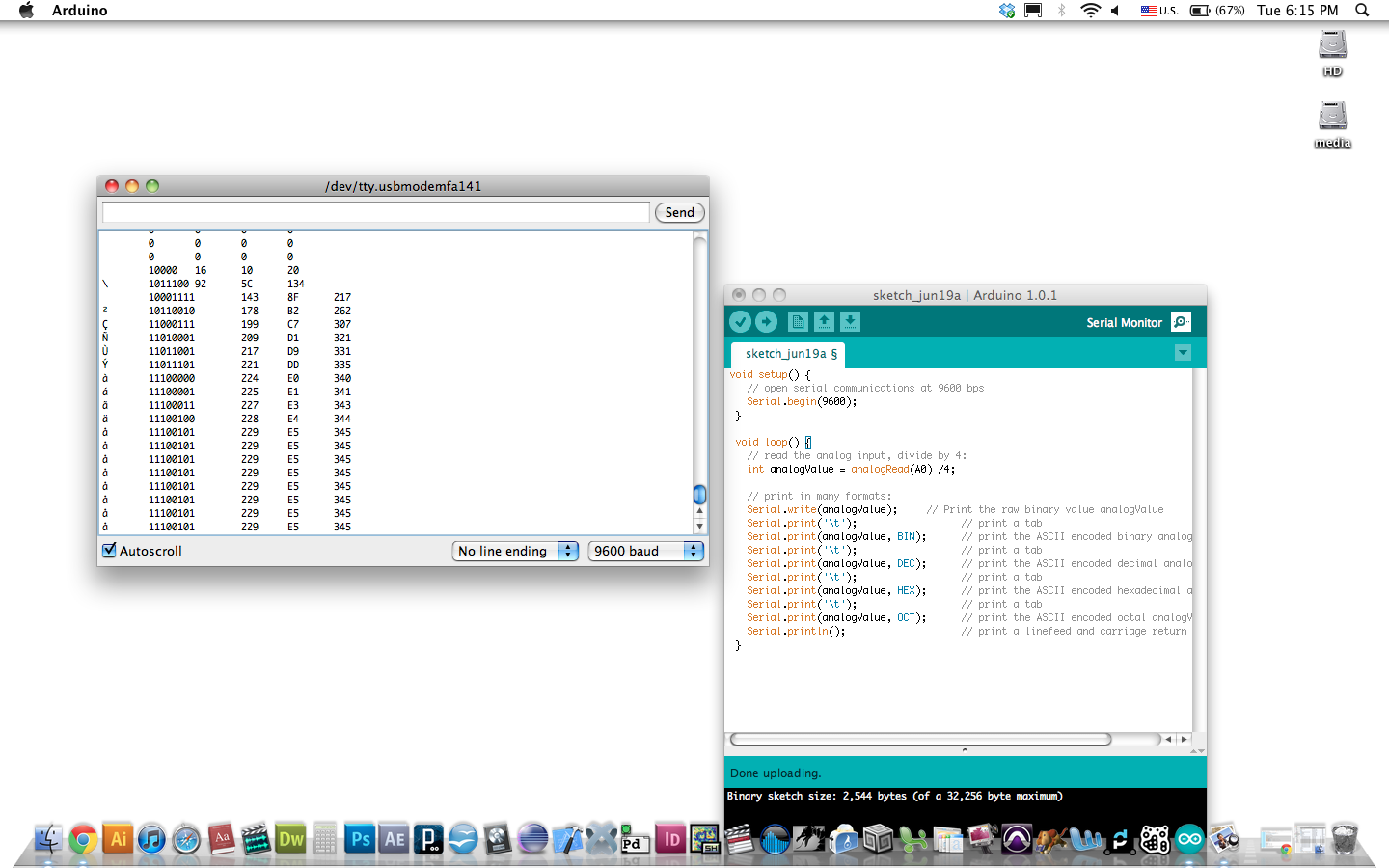This screenshot has width=1389, height=868.
Task: Create a new sketch with the New icon
Action: [x=798, y=322]
